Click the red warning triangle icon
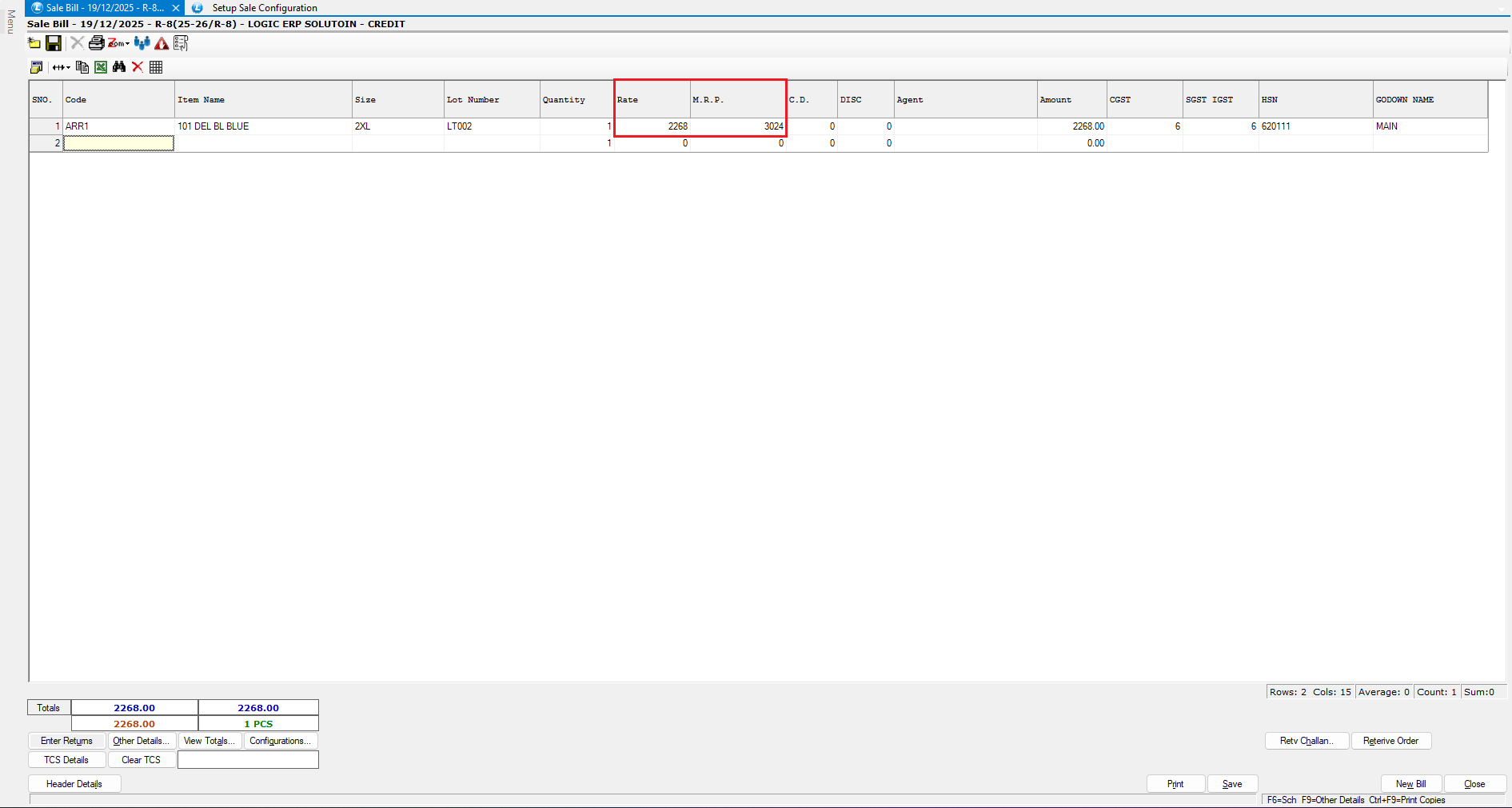The image size is (1512, 808). (162, 43)
